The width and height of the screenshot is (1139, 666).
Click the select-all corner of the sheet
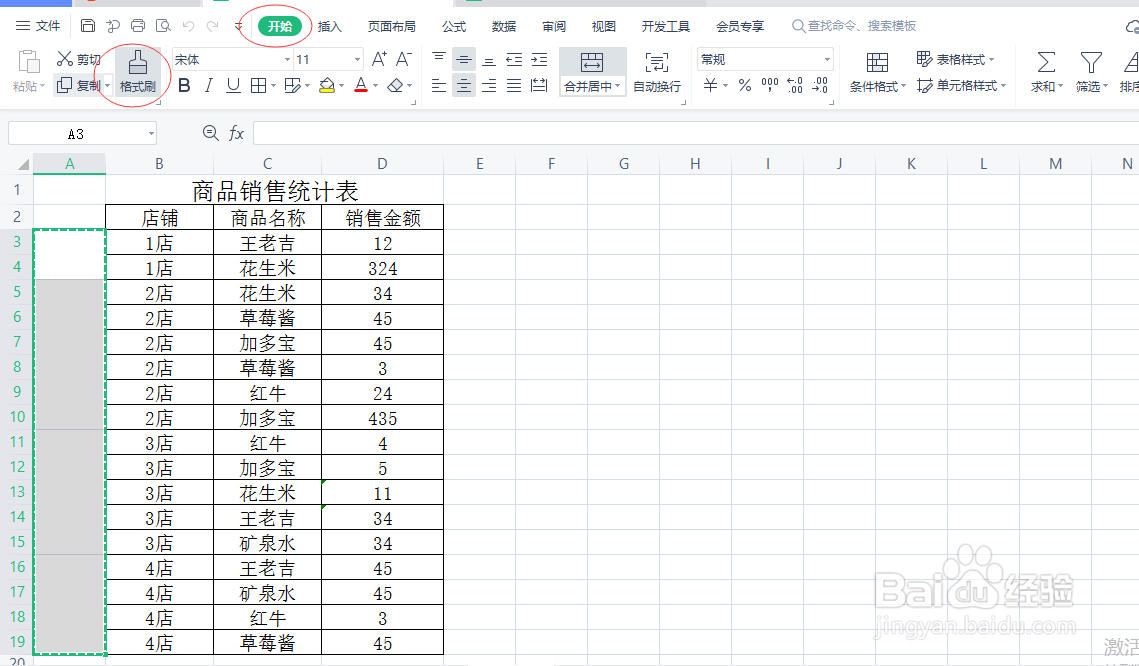tap(22, 163)
